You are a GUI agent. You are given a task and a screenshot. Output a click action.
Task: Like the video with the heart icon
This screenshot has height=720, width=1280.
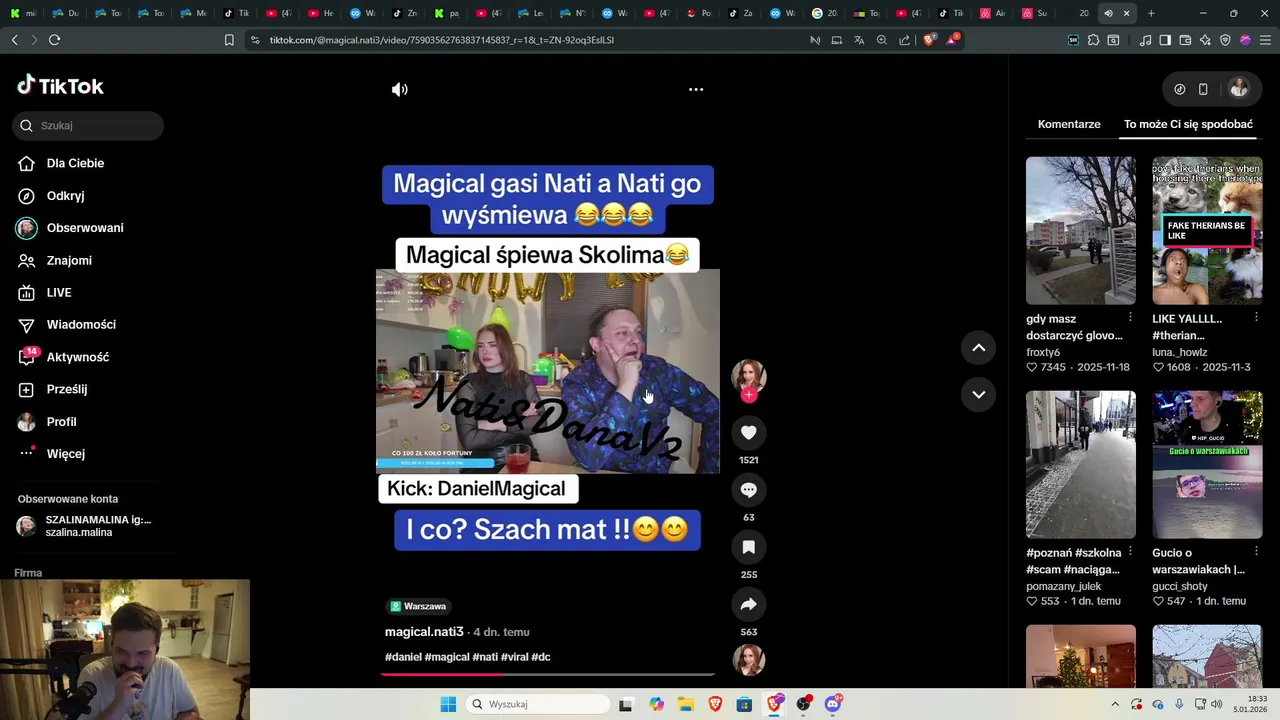coord(749,432)
